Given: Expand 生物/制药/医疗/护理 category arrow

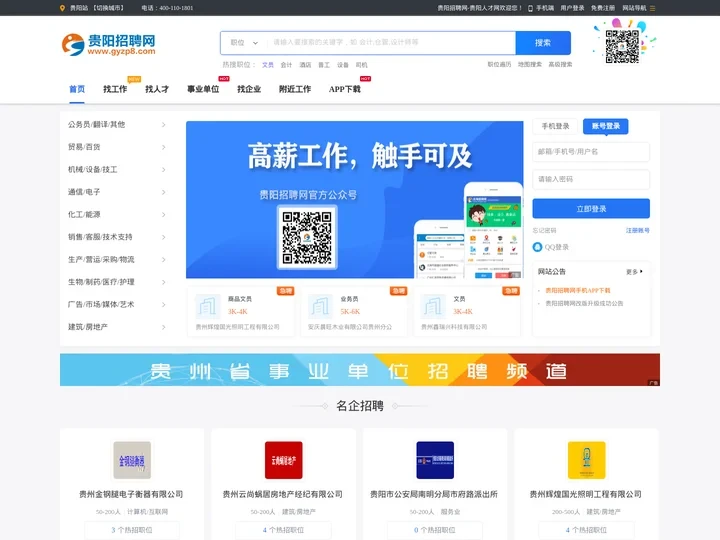Looking at the screenshot, I should pos(163,282).
